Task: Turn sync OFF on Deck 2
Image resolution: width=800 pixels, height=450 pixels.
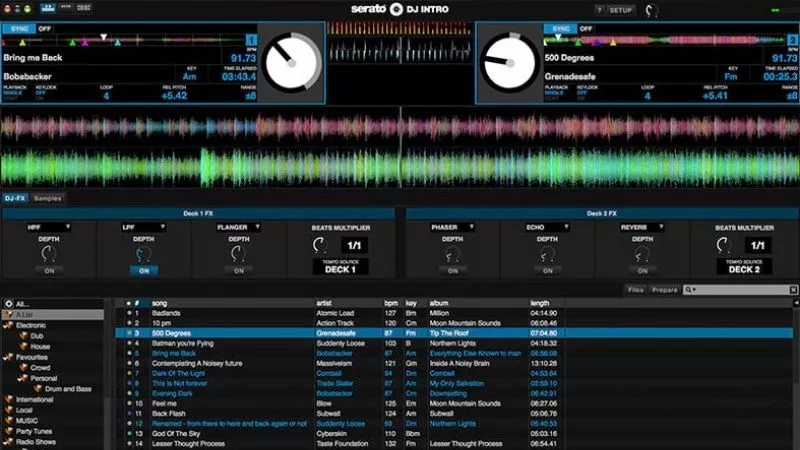Action: (586, 29)
